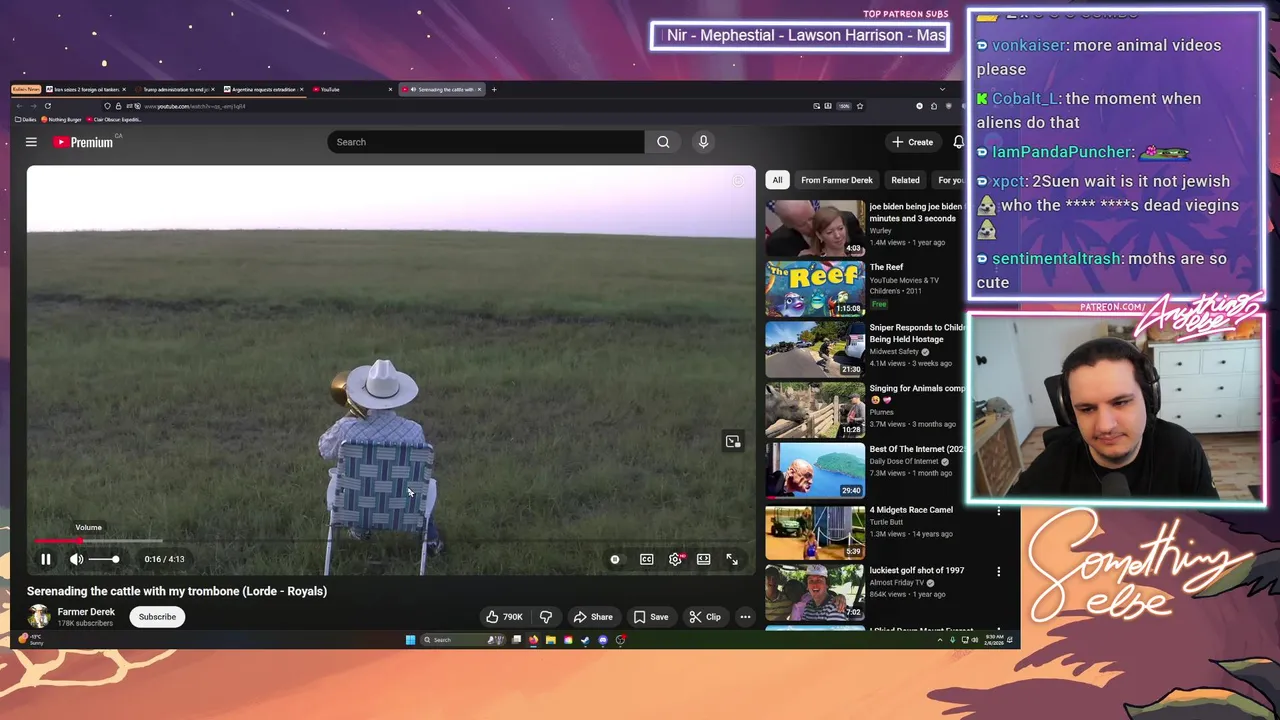Open a new browser tab
The height and width of the screenshot is (720, 1280).
point(494,89)
